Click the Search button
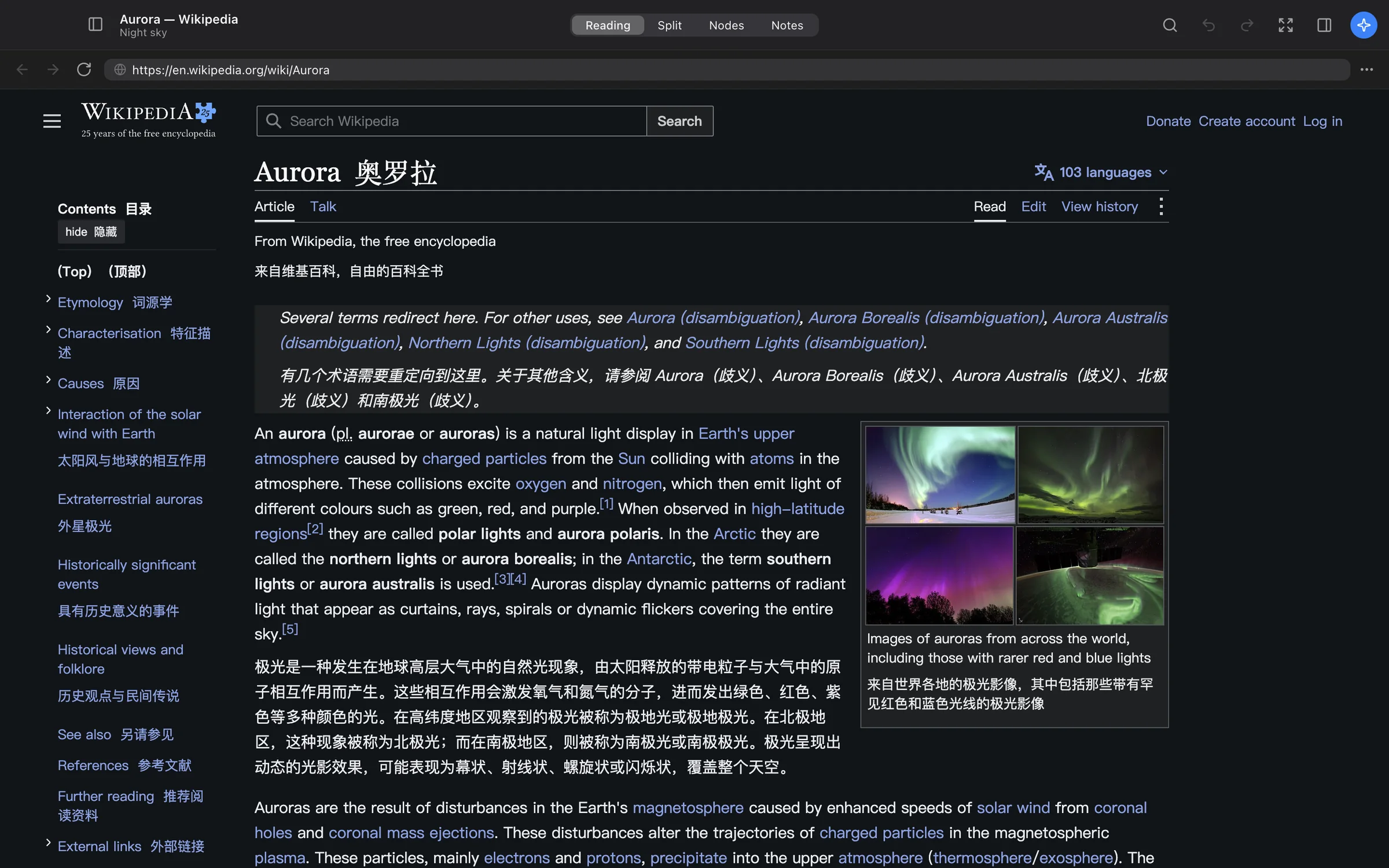This screenshot has width=1389, height=868. pos(679,121)
